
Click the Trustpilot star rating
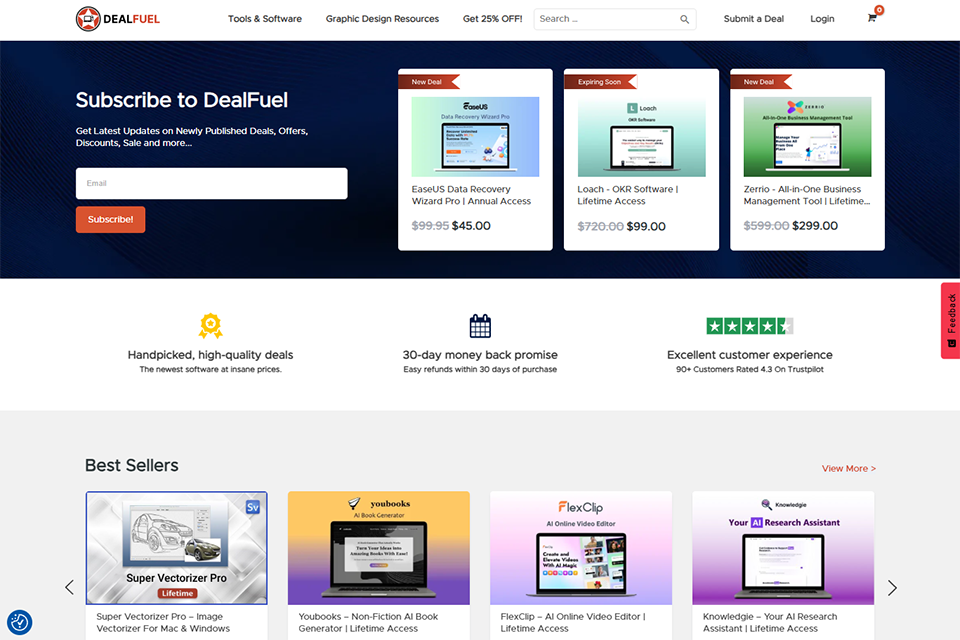(749, 326)
